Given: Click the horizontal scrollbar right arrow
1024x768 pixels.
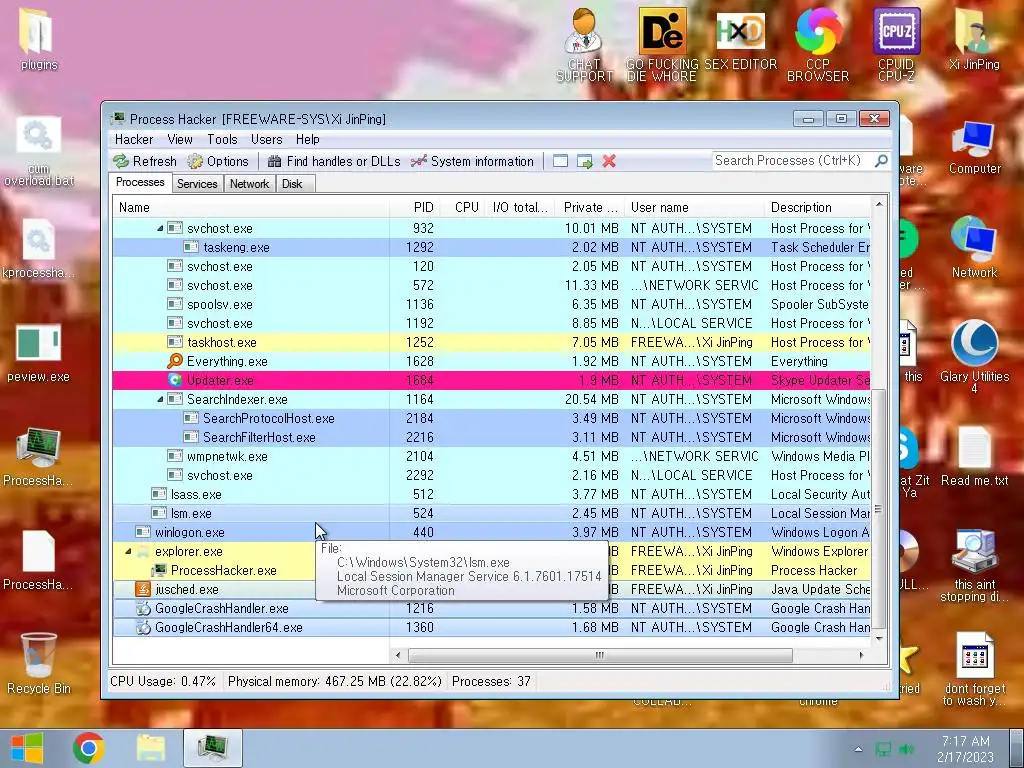Looking at the screenshot, I should (x=861, y=655).
